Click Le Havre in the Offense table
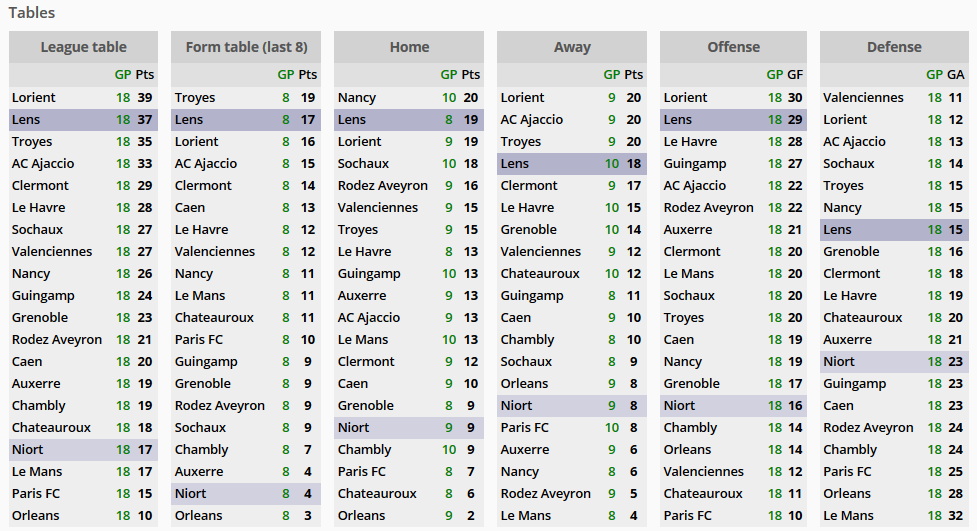 (x=689, y=141)
